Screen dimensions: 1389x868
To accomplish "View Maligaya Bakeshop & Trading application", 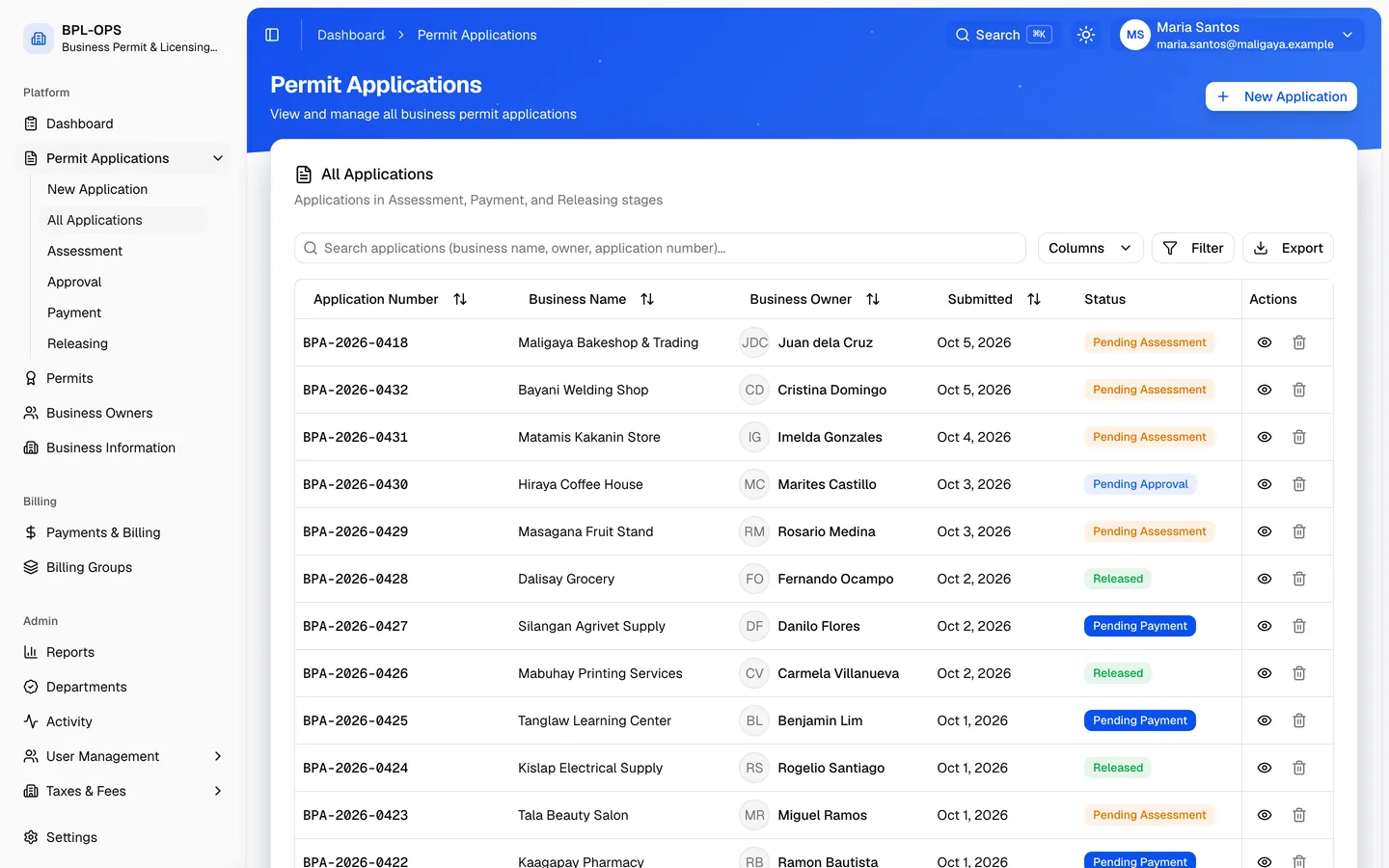I will pos(1265,342).
